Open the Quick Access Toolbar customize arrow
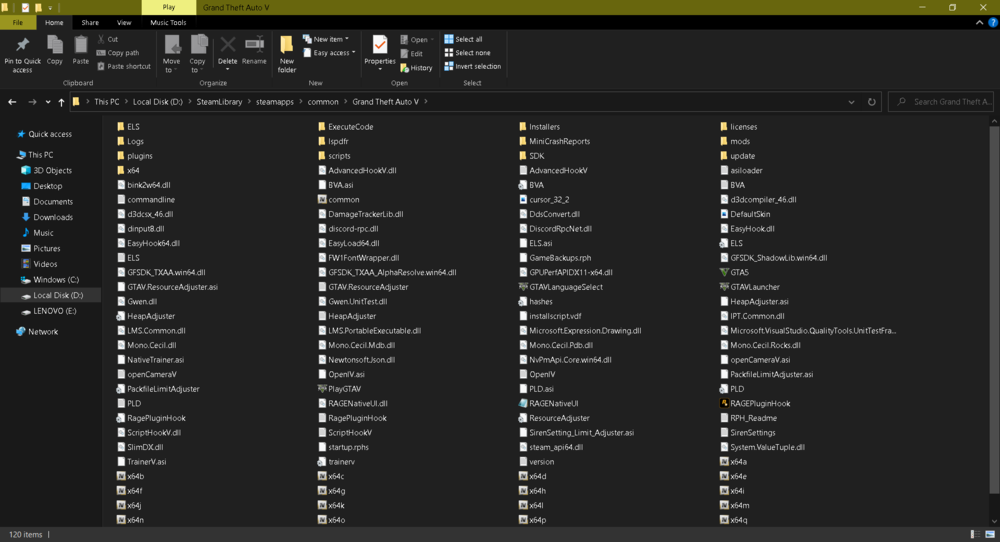The image size is (1000, 542). coord(50,8)
